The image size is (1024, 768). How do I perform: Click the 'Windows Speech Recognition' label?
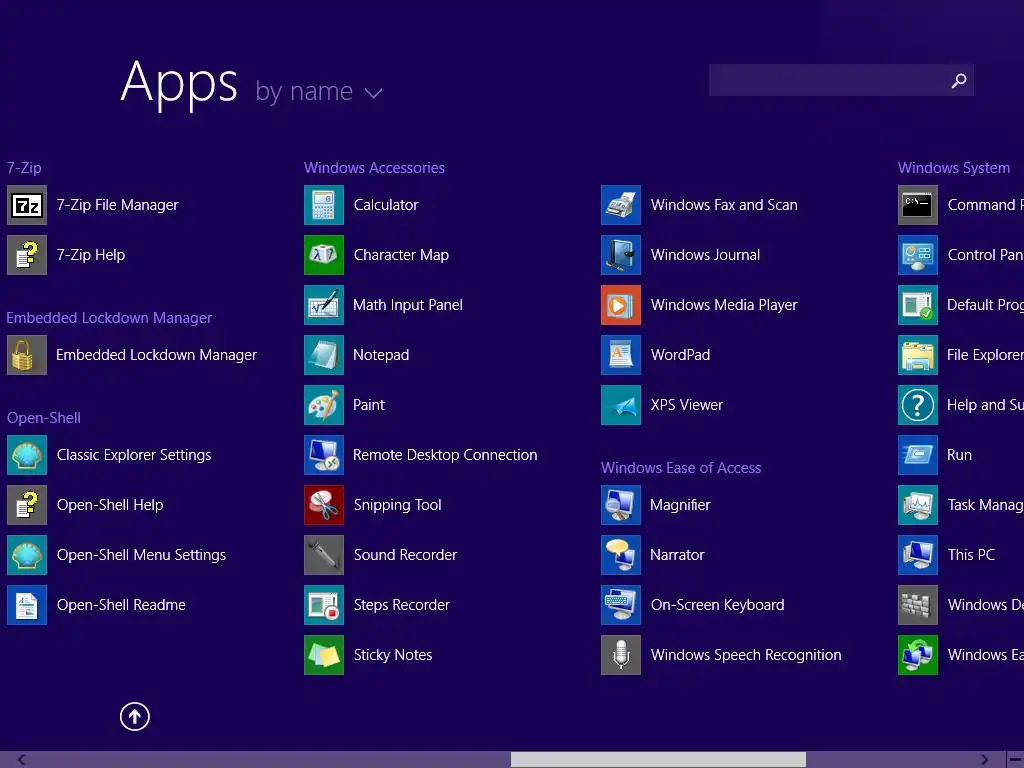pyautogui.click(x=746, y=655)
